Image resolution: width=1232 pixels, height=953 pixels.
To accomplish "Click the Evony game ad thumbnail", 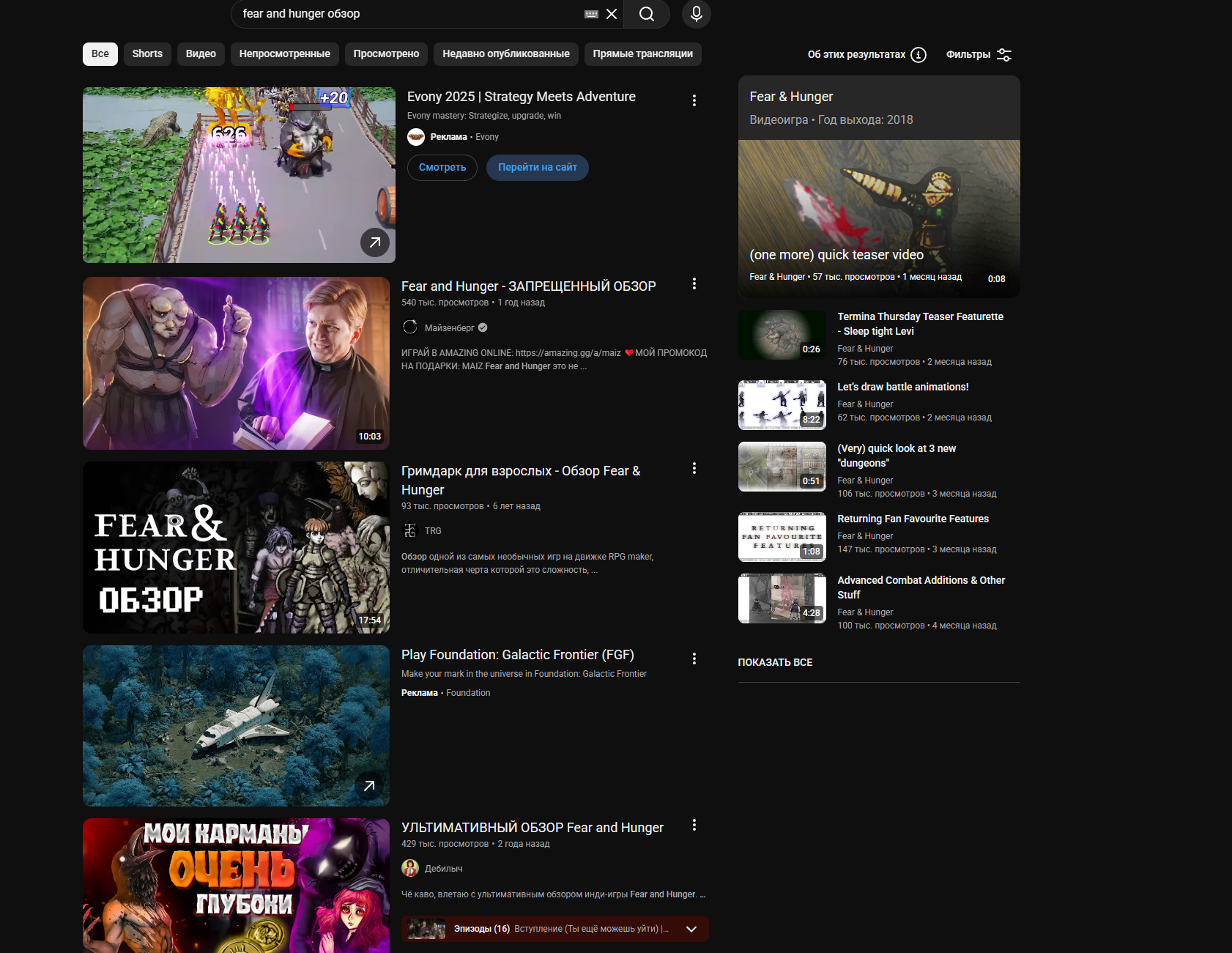I will [x=239, y=175].
